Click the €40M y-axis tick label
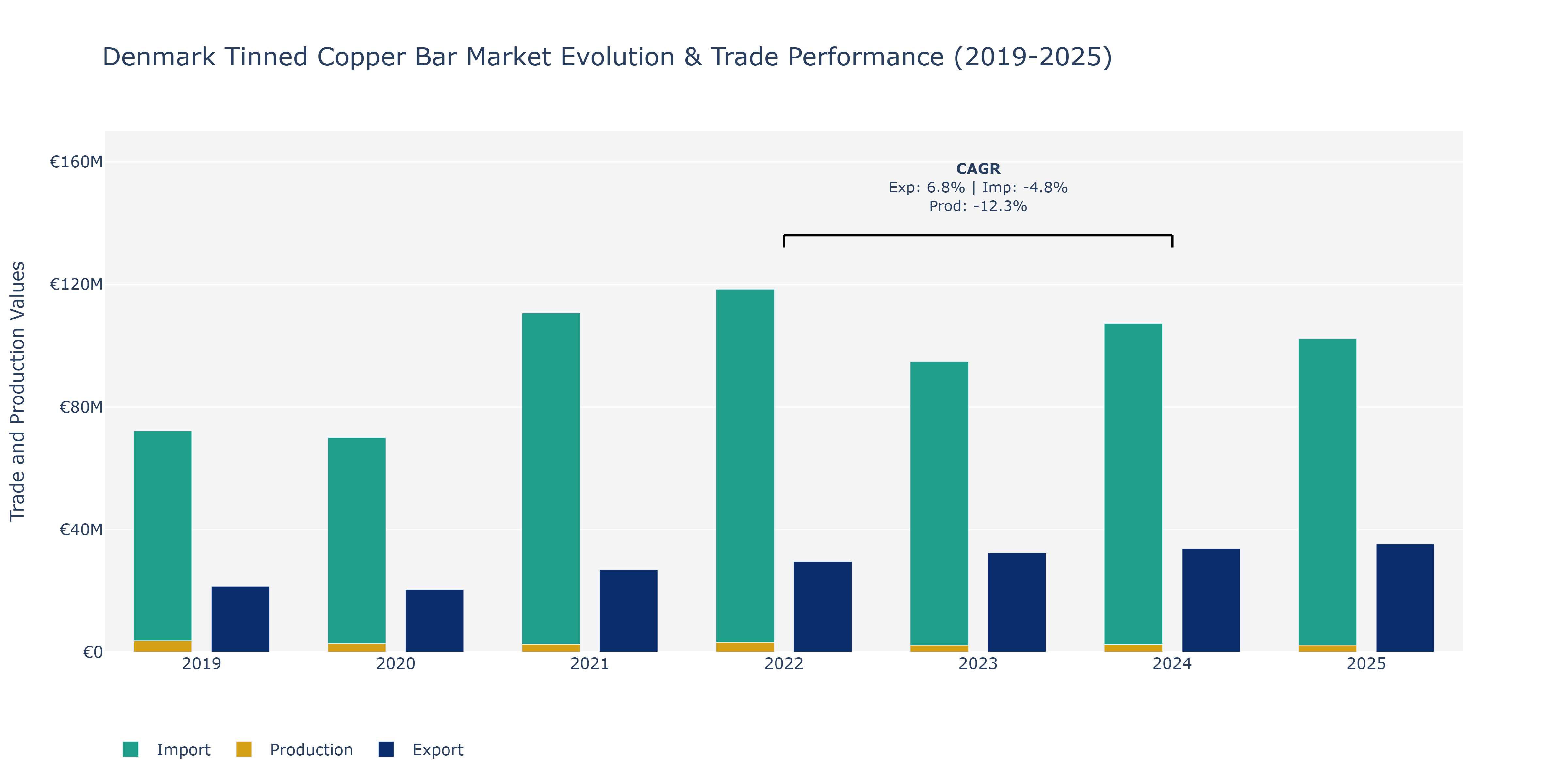 [x=81, y=530]
